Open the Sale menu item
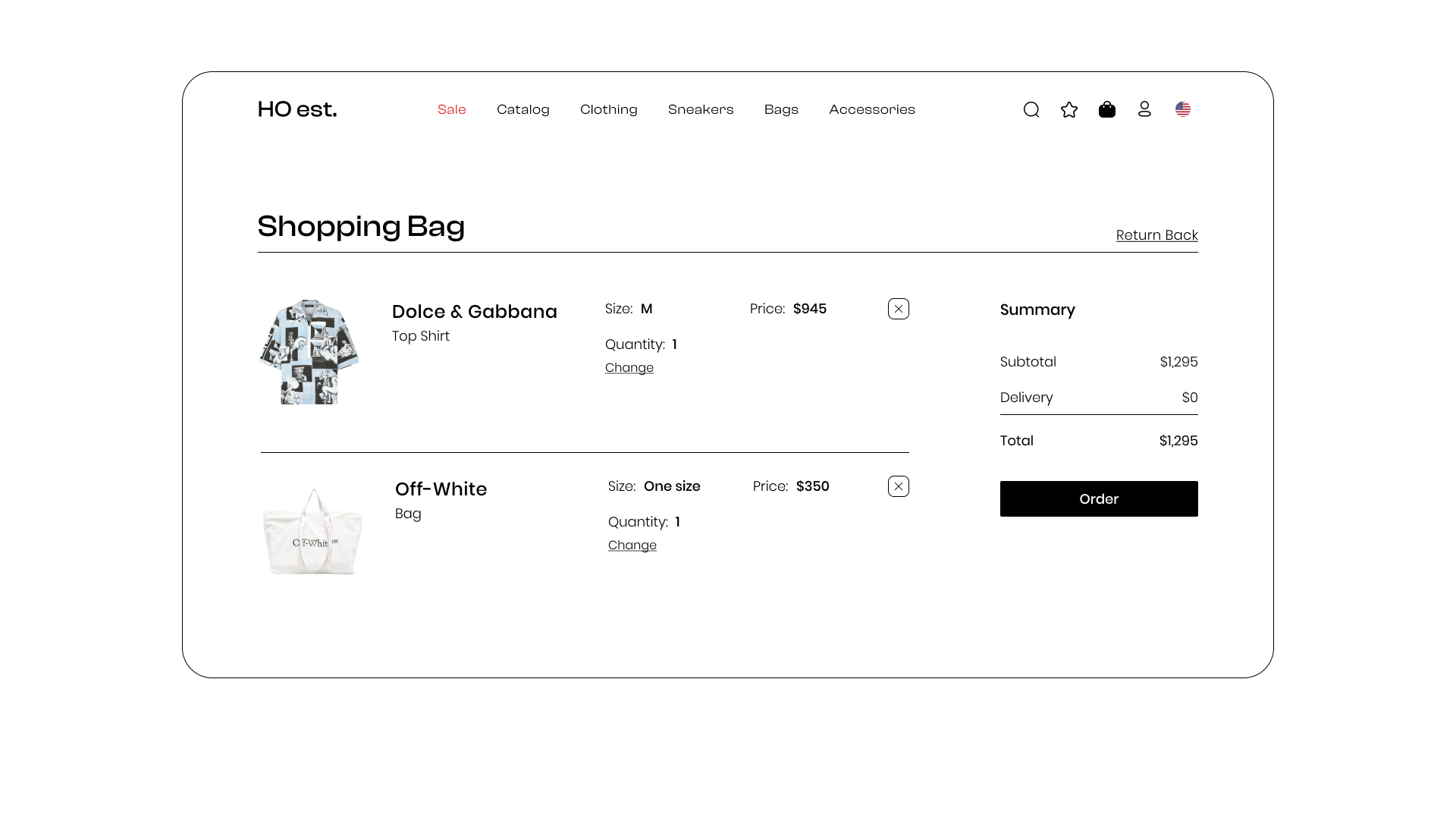 pyautogui.click(x=452, y=109)
